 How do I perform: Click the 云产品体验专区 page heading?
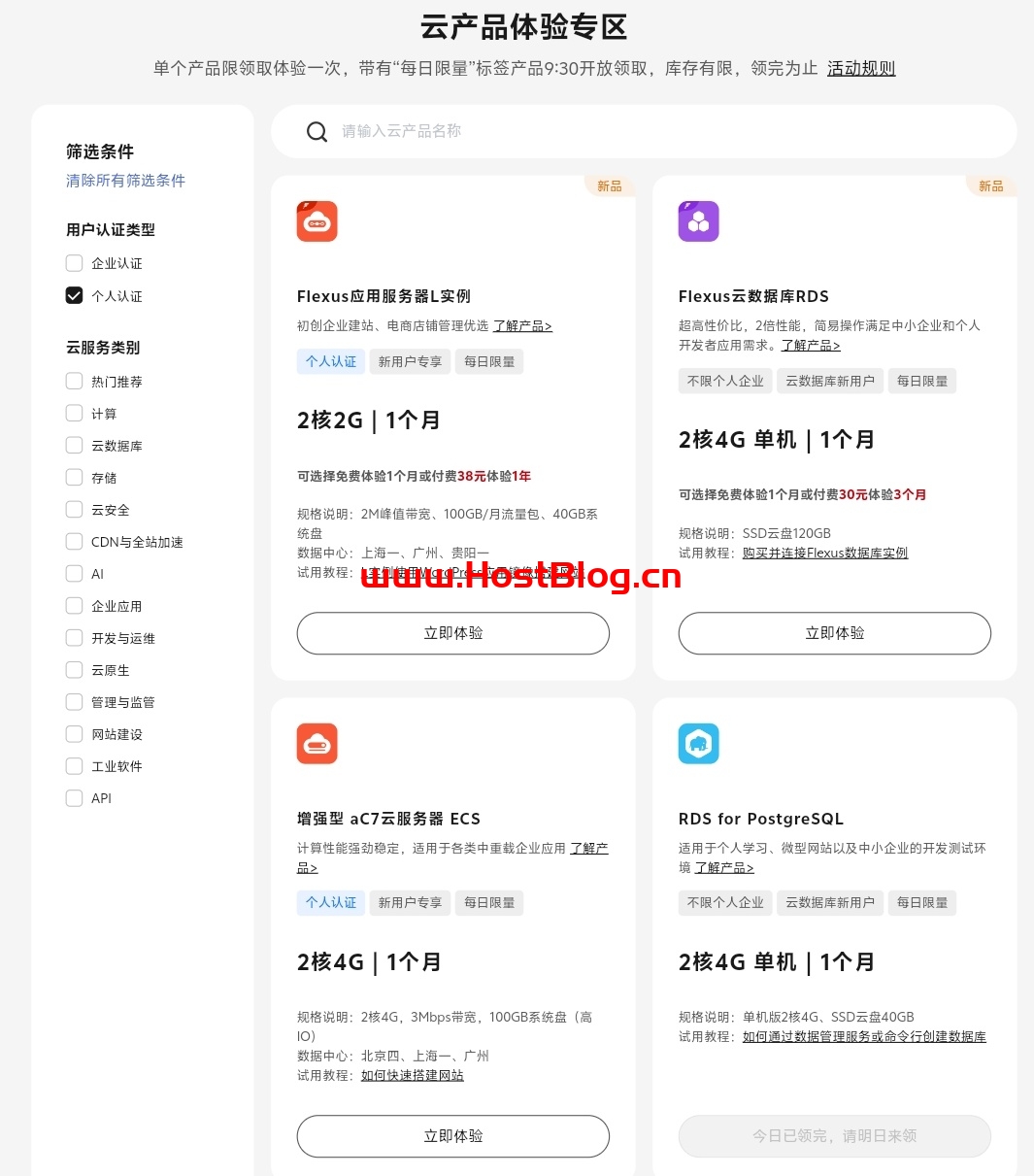(x=524, y=27)
